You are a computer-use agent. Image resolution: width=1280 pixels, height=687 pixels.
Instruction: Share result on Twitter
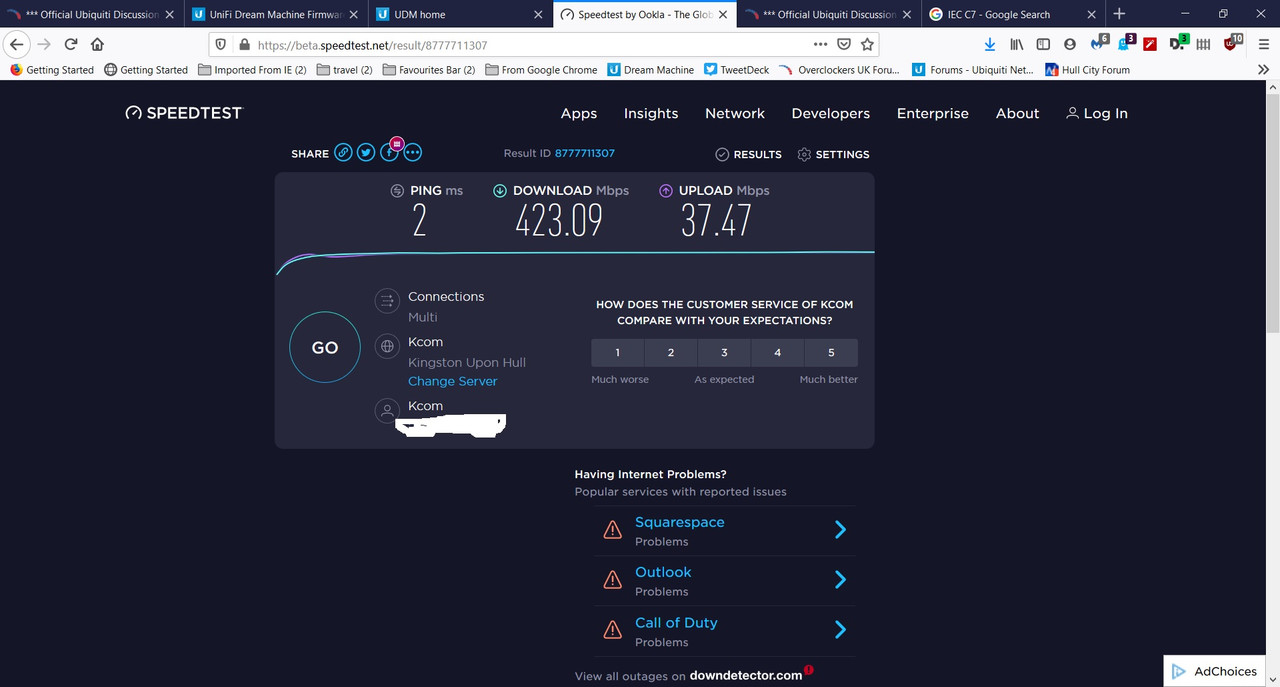[x=366, y=153]
